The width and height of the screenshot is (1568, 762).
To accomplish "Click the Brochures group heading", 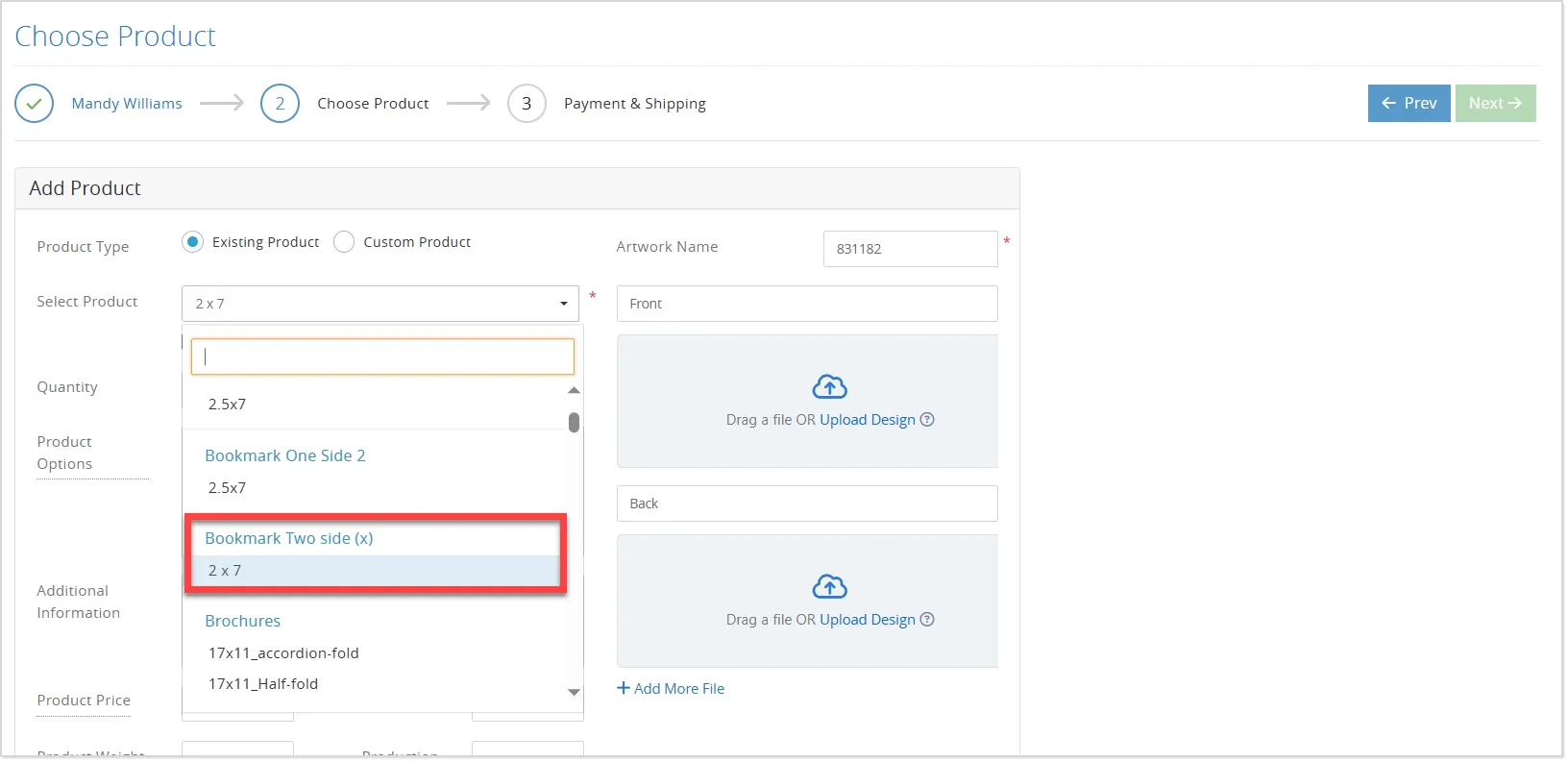I will [x=243, y=622].
